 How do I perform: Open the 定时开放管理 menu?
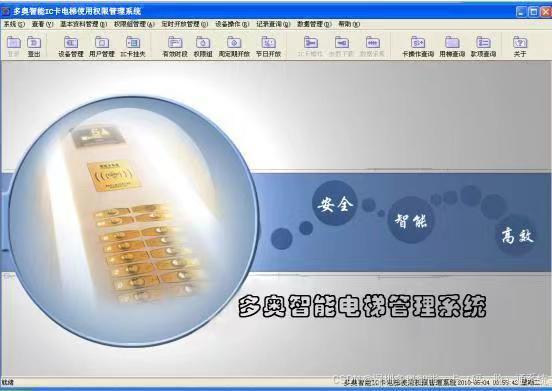tap(184, 24)
